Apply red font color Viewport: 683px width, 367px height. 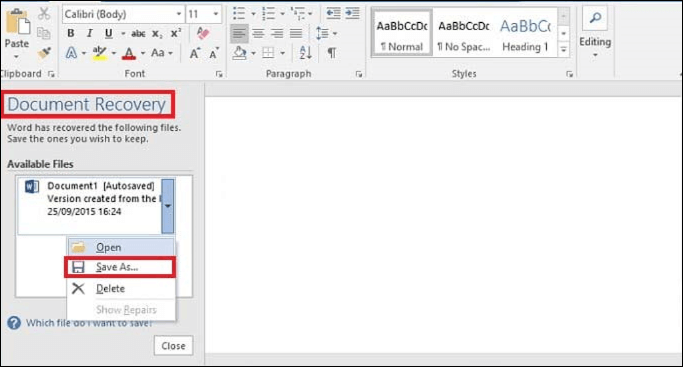pyautogui.click(x=129, y=54)
